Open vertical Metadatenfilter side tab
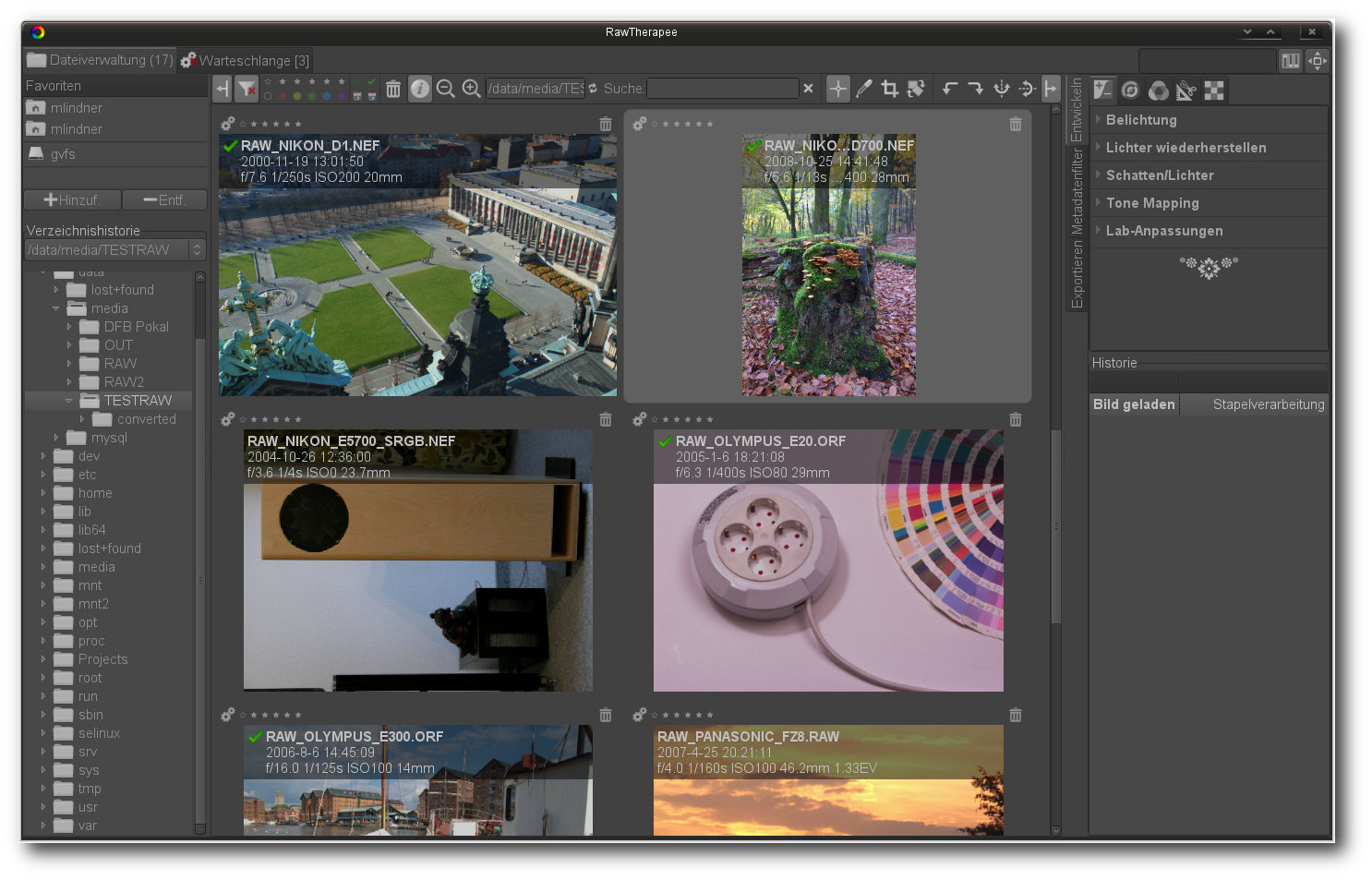The width and height of the screenshot is (1372, 880). [x=1077, y=191]
